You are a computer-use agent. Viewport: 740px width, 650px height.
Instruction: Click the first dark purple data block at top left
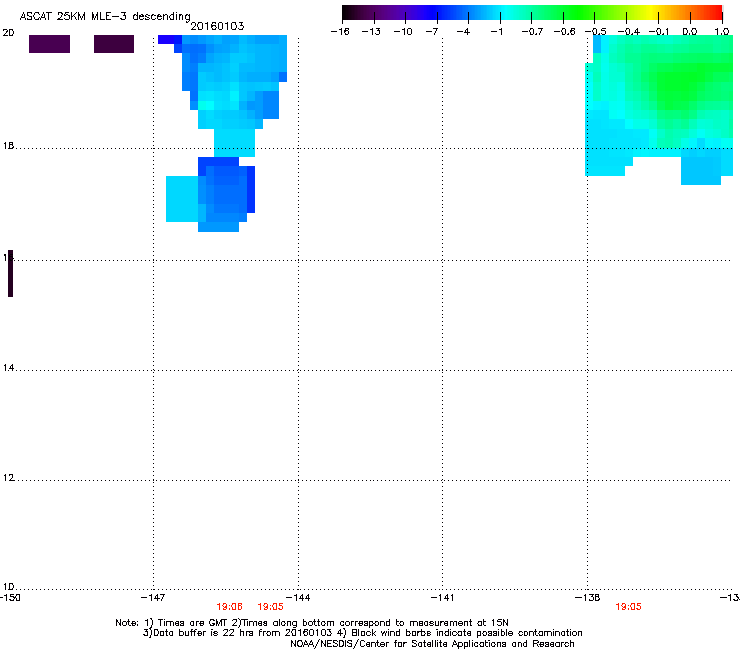click(x=50, y=44)
